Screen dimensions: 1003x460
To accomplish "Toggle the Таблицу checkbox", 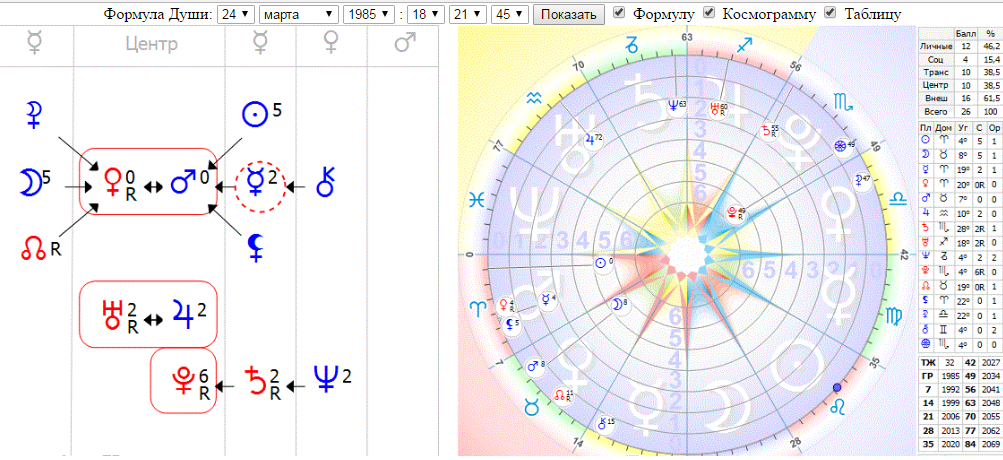I will [x=830, y=13].
